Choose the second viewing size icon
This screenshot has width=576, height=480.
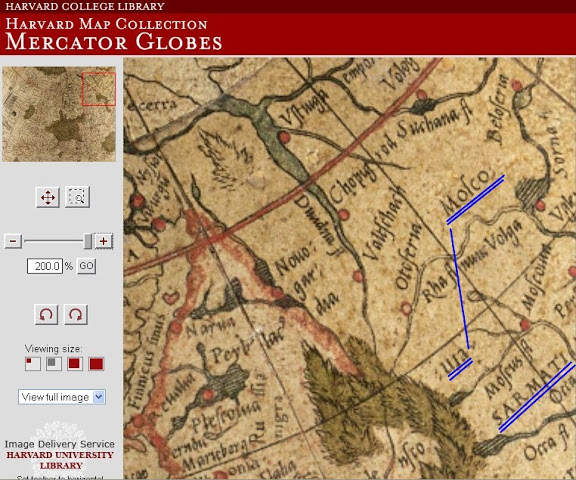coord(54,364)
